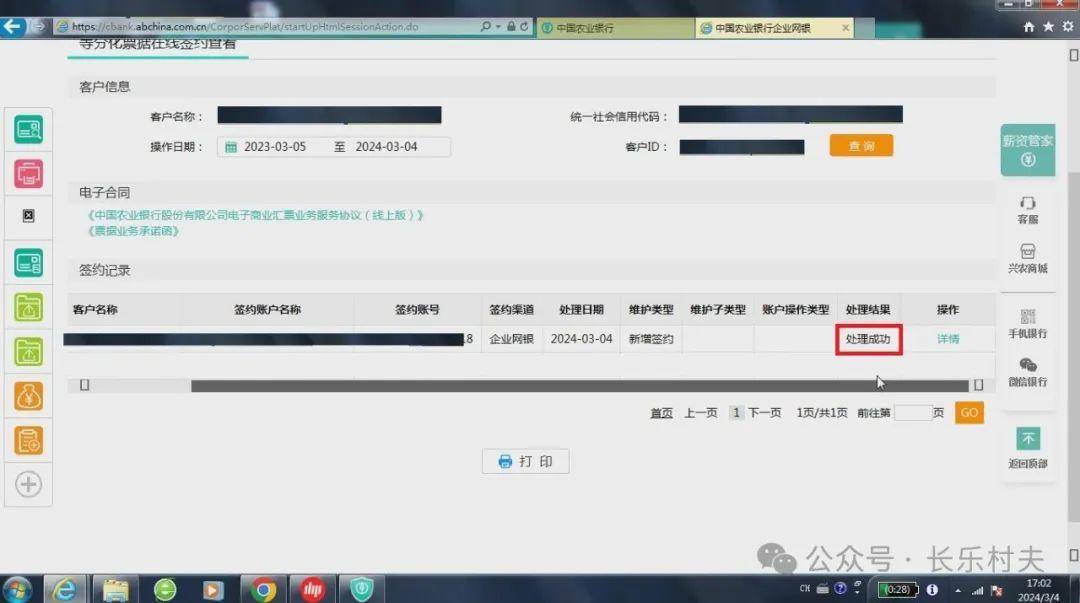The height and width of the screenshot is (603, 1080).
Task: Click the orange money bag sidebar icon
Action: [28, 396]
